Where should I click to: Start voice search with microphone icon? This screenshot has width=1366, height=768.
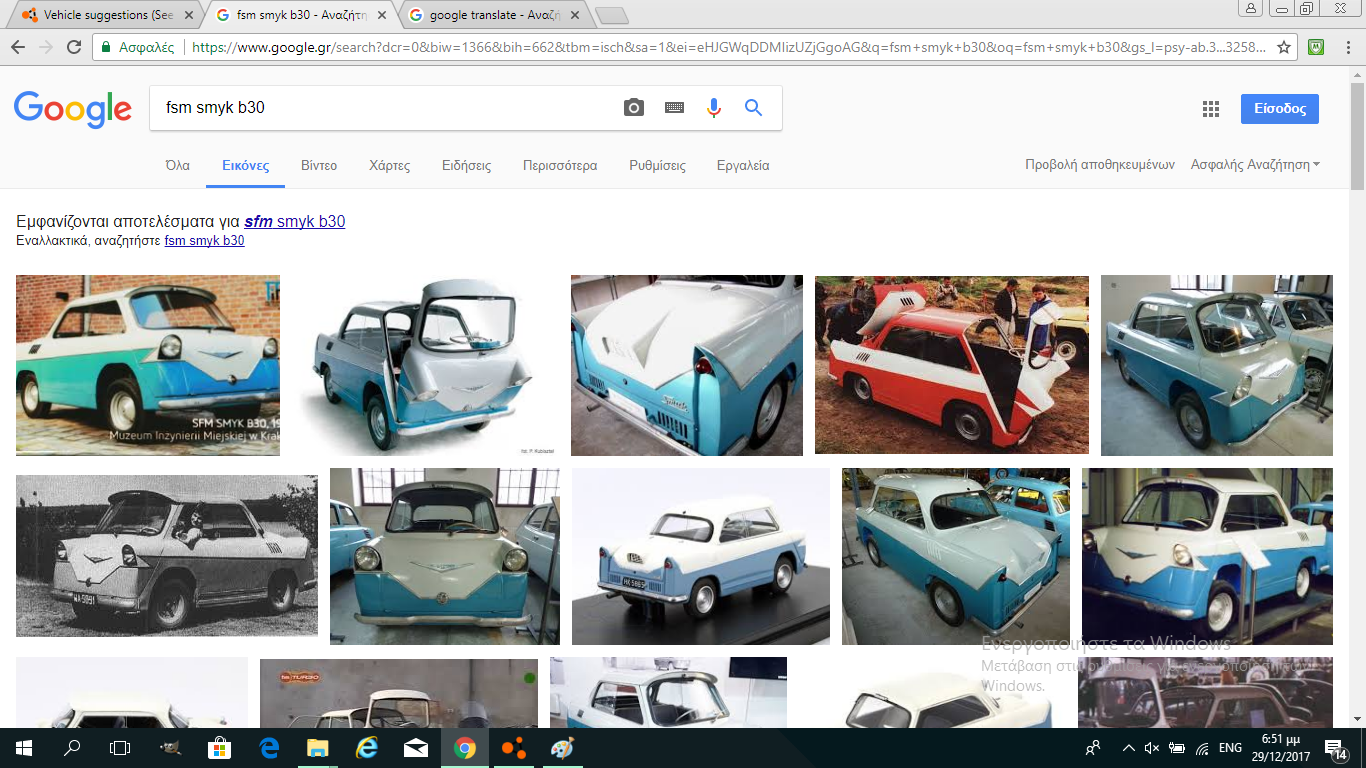coord(714,108)
